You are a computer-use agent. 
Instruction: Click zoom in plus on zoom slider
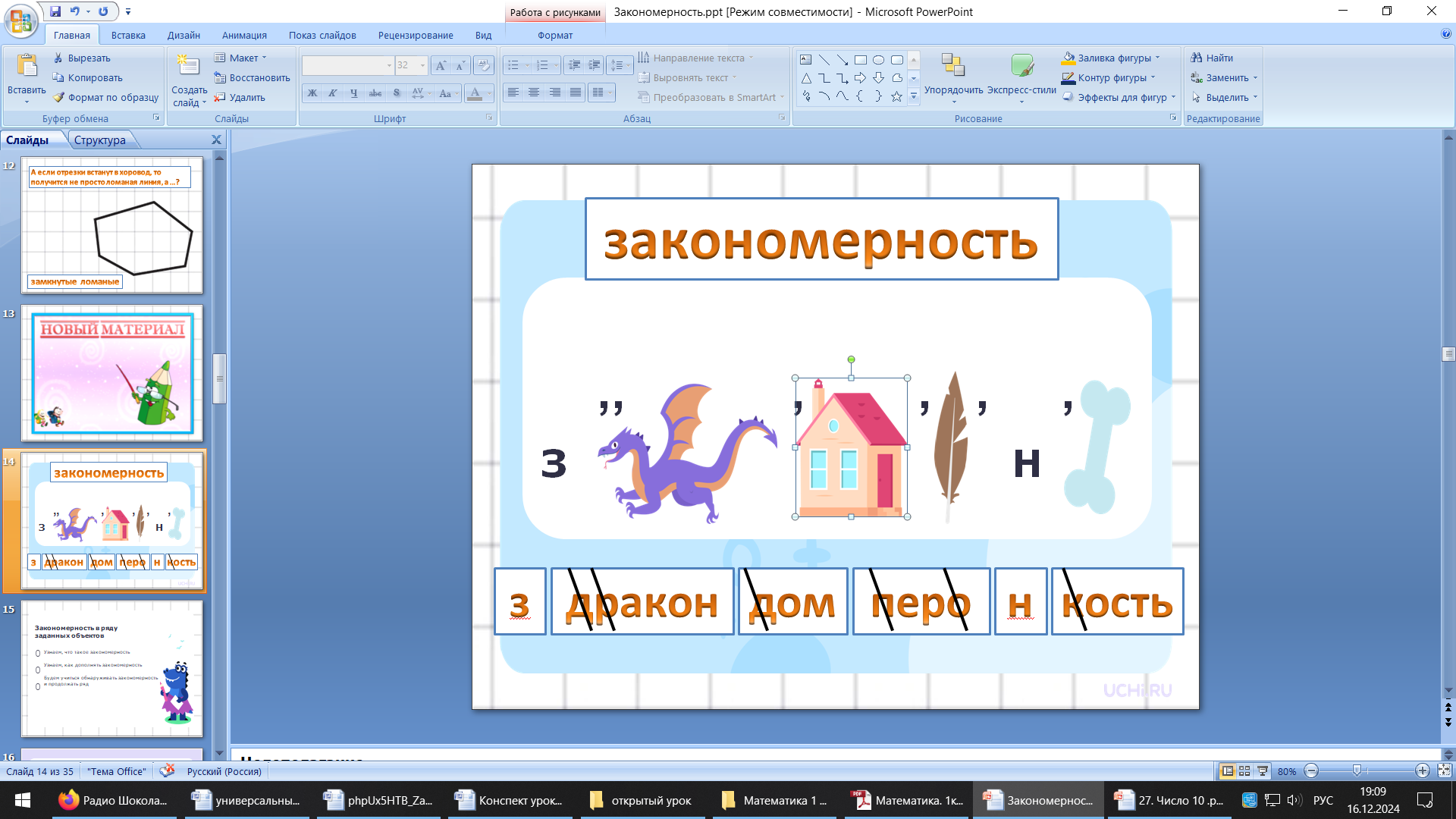[x=1422, y=770]
